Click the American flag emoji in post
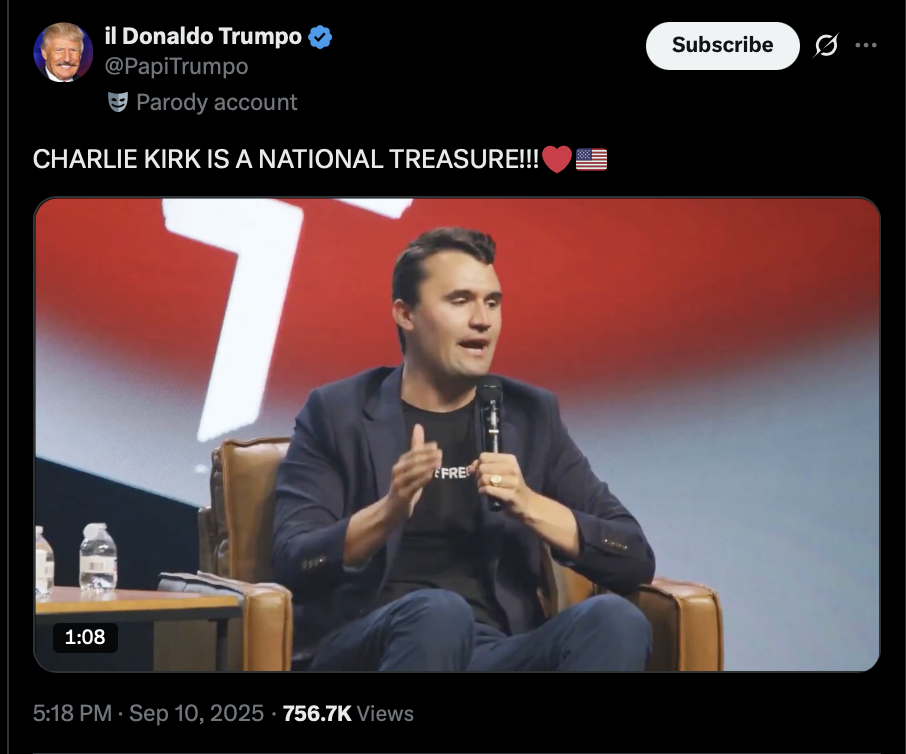Image resolution: width=906 pixels, height=754 pixels. coord(592,159)
